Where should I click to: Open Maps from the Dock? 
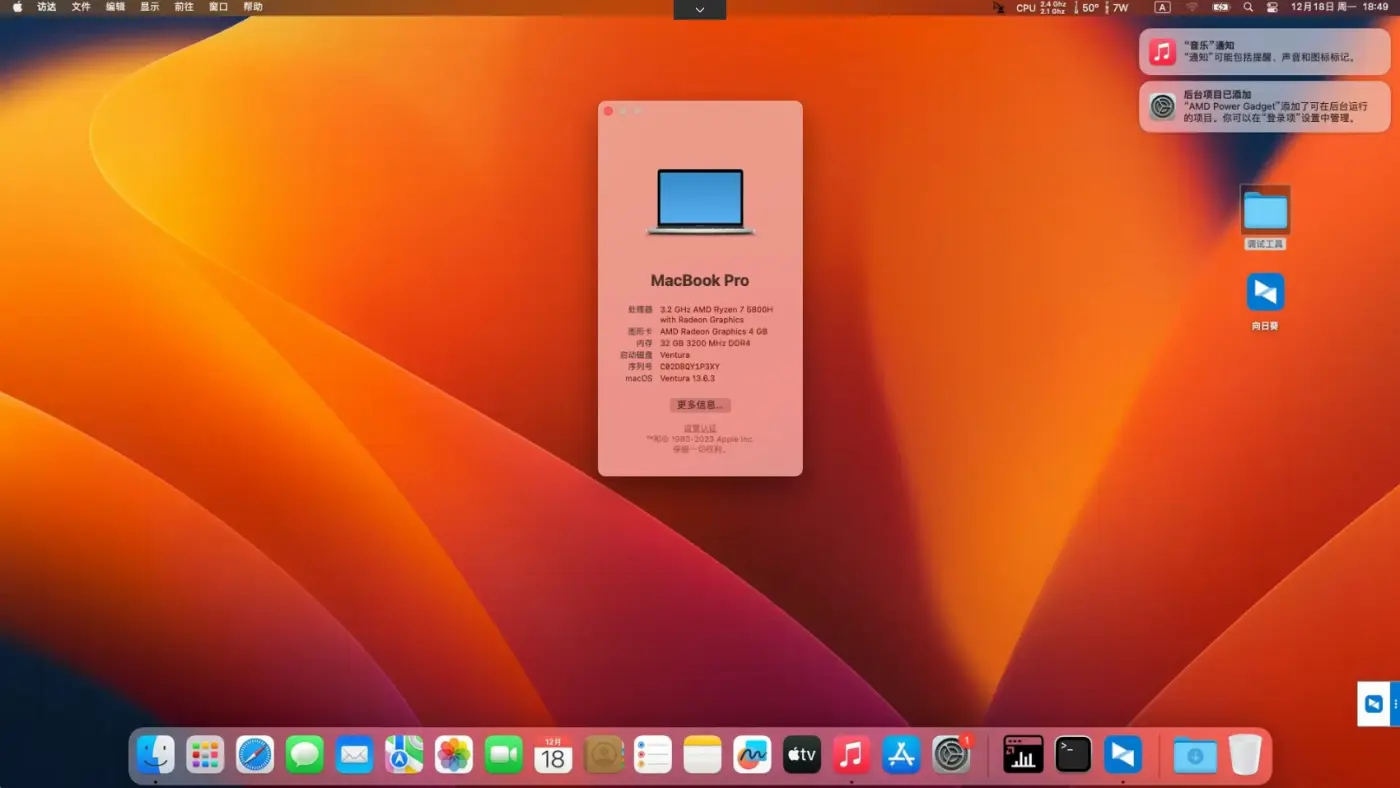click(404, 755)
